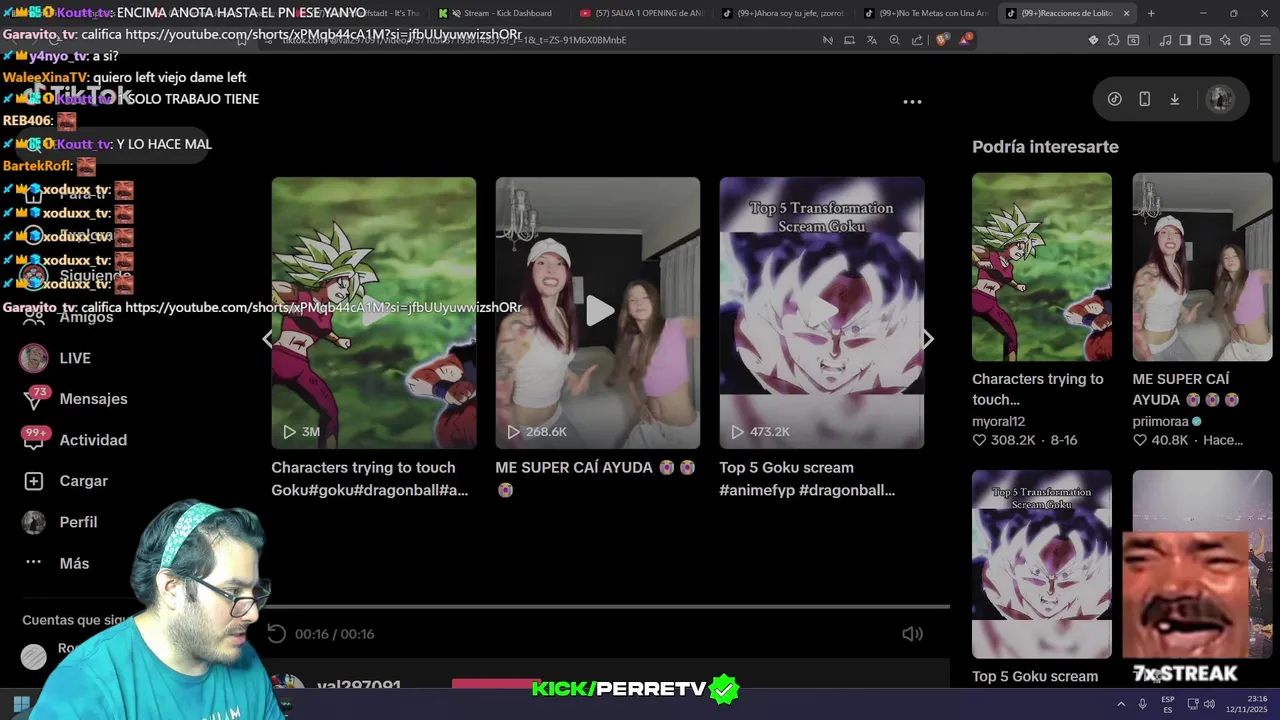Open Brave Wallet icon

point(1205,40)
